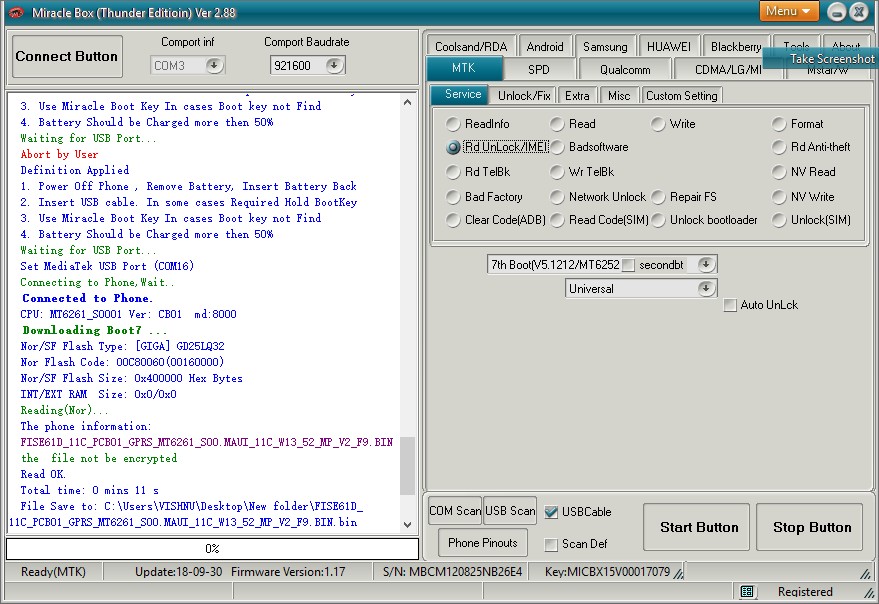Select the MTK tab
This screenshot has height=604, width=879.
tap(464, 68)
